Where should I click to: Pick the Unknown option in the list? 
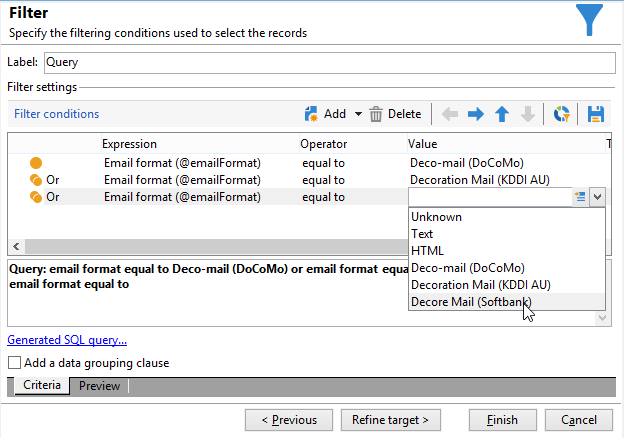pos(435,216)
